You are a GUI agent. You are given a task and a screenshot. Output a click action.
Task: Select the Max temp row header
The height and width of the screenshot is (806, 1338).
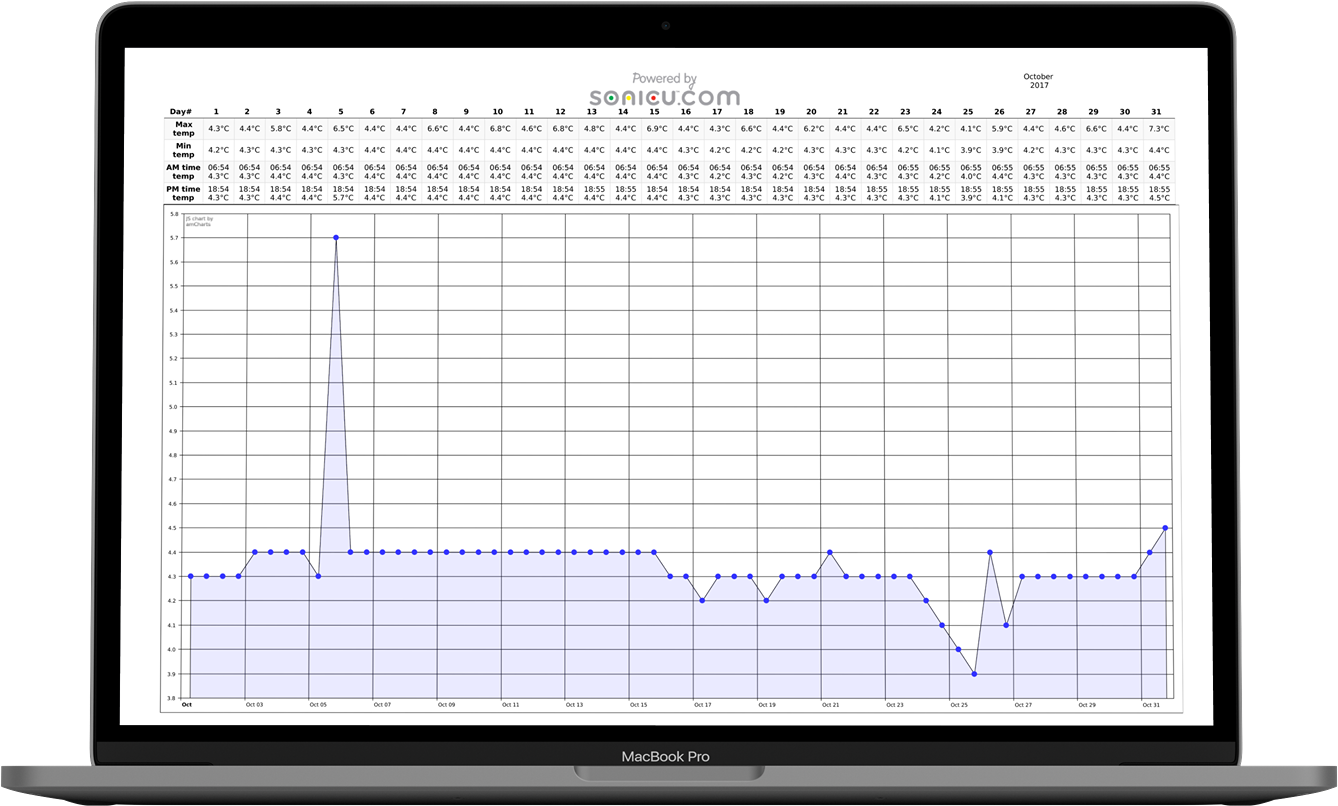point(182,128)
